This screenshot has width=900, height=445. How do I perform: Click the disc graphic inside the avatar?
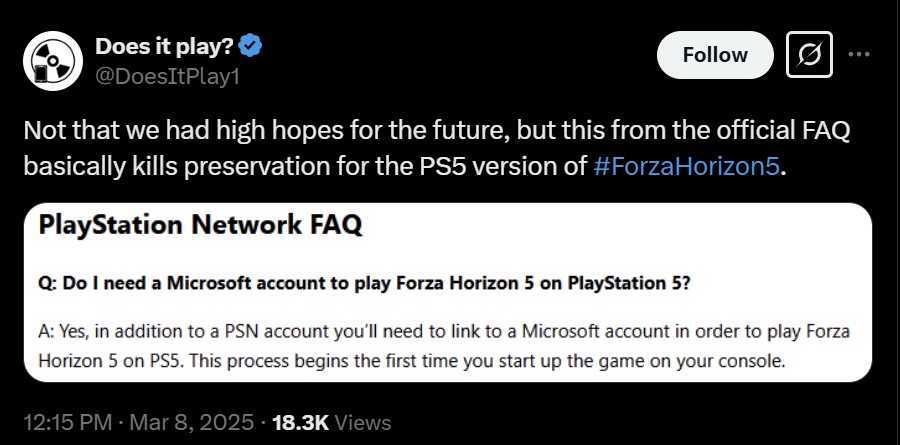53,59
